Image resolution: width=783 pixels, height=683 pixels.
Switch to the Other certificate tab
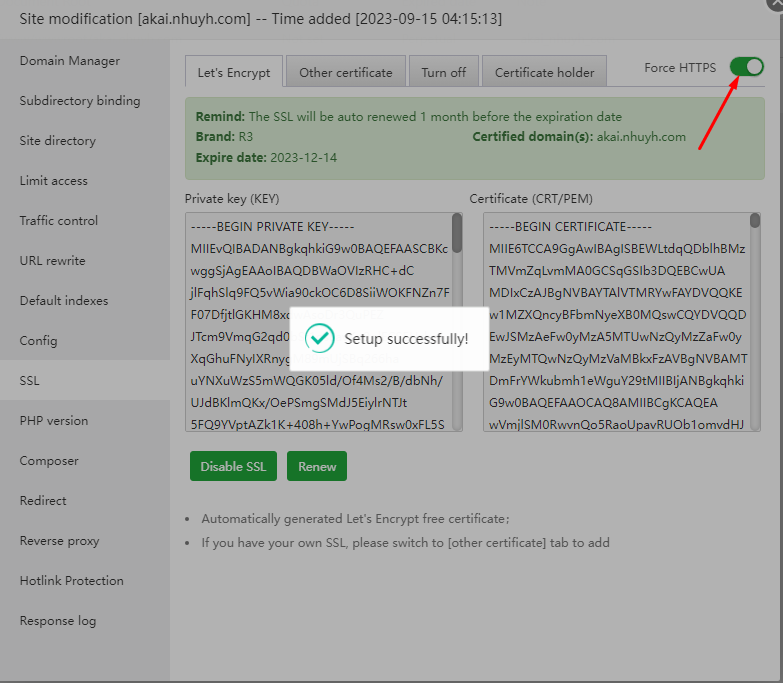346,72
